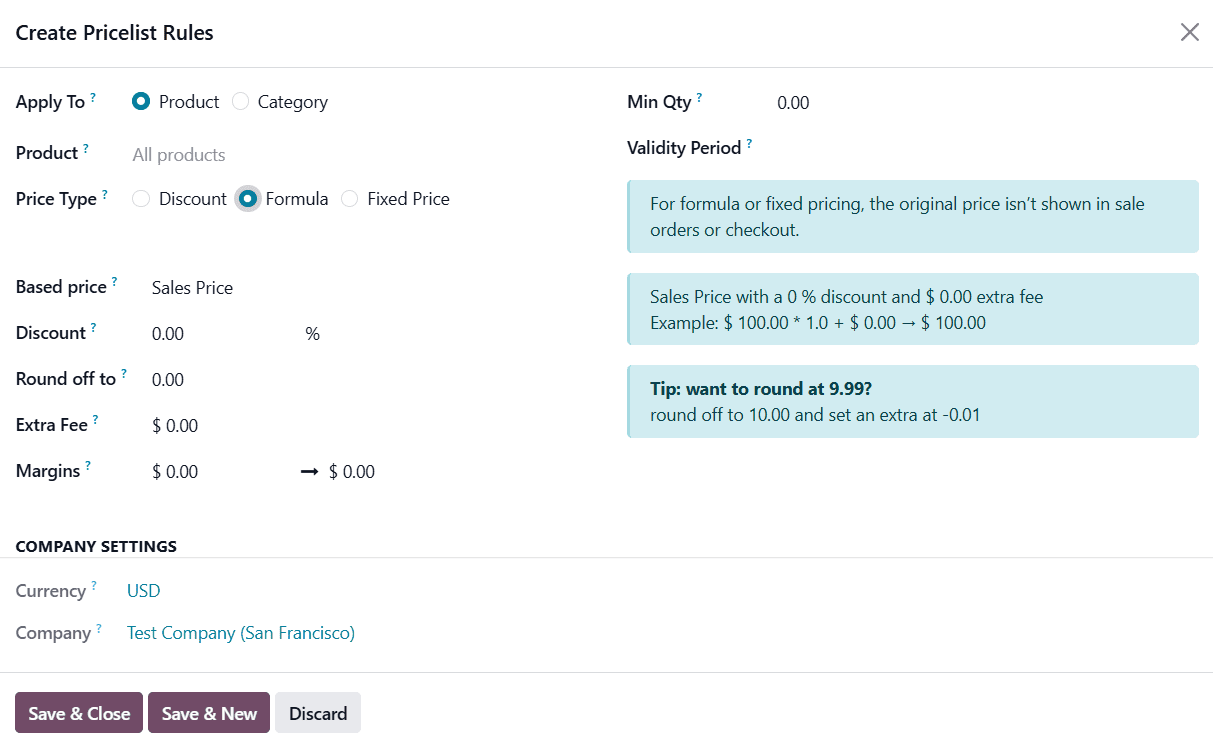1213x746 pixels.
Task: Switch Price Type to Fixed Price
Action: coord(349,198)
